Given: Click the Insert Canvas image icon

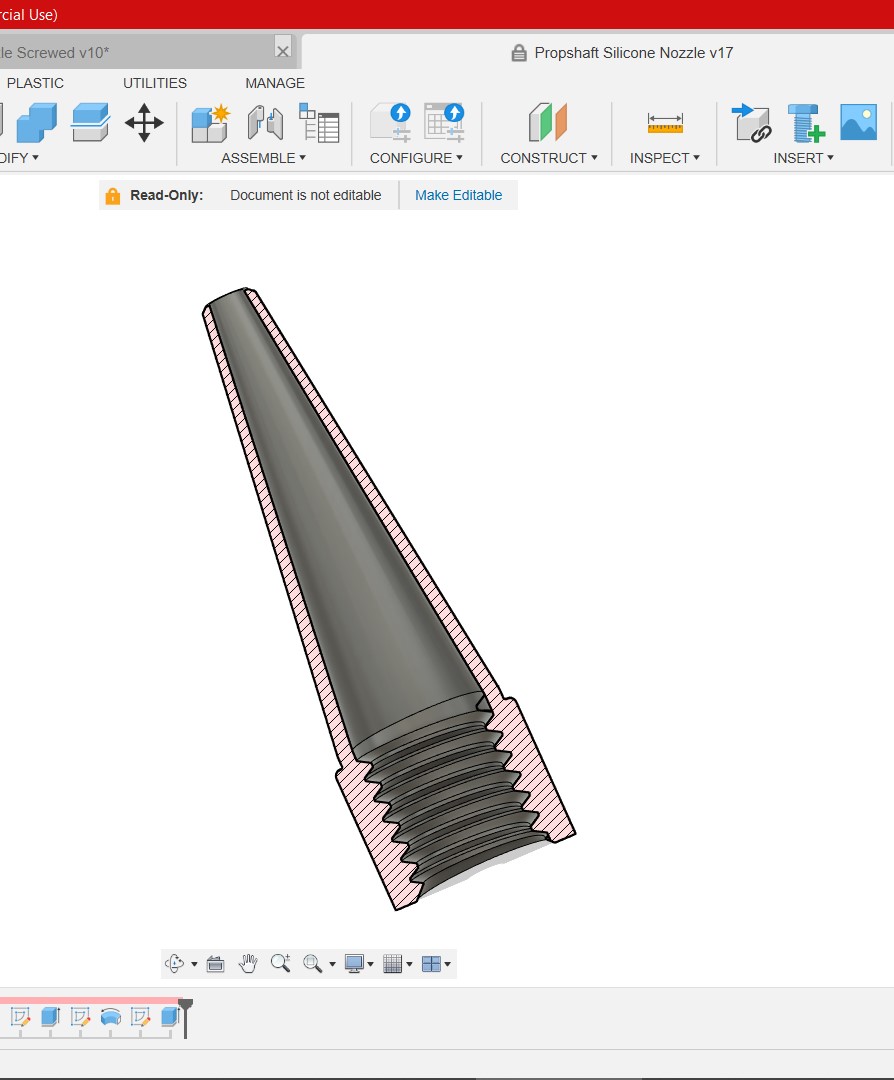Looking at the screenshot, I should coord(858,123).
